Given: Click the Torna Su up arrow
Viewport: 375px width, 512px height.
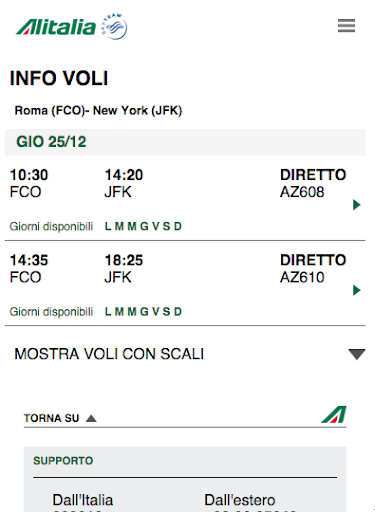Looking at the screenshot, I should (x=91, y=418).
